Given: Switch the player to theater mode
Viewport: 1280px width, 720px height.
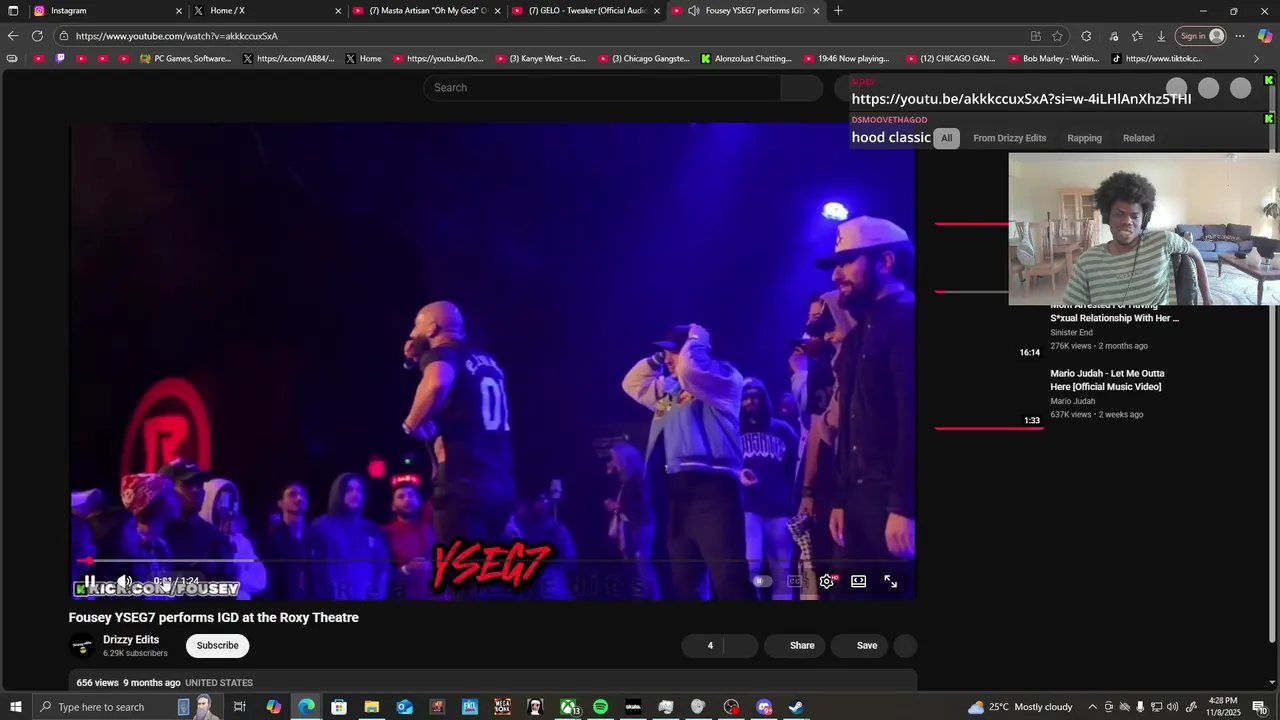Looking at the screenshot, I should tap(858, 581).
